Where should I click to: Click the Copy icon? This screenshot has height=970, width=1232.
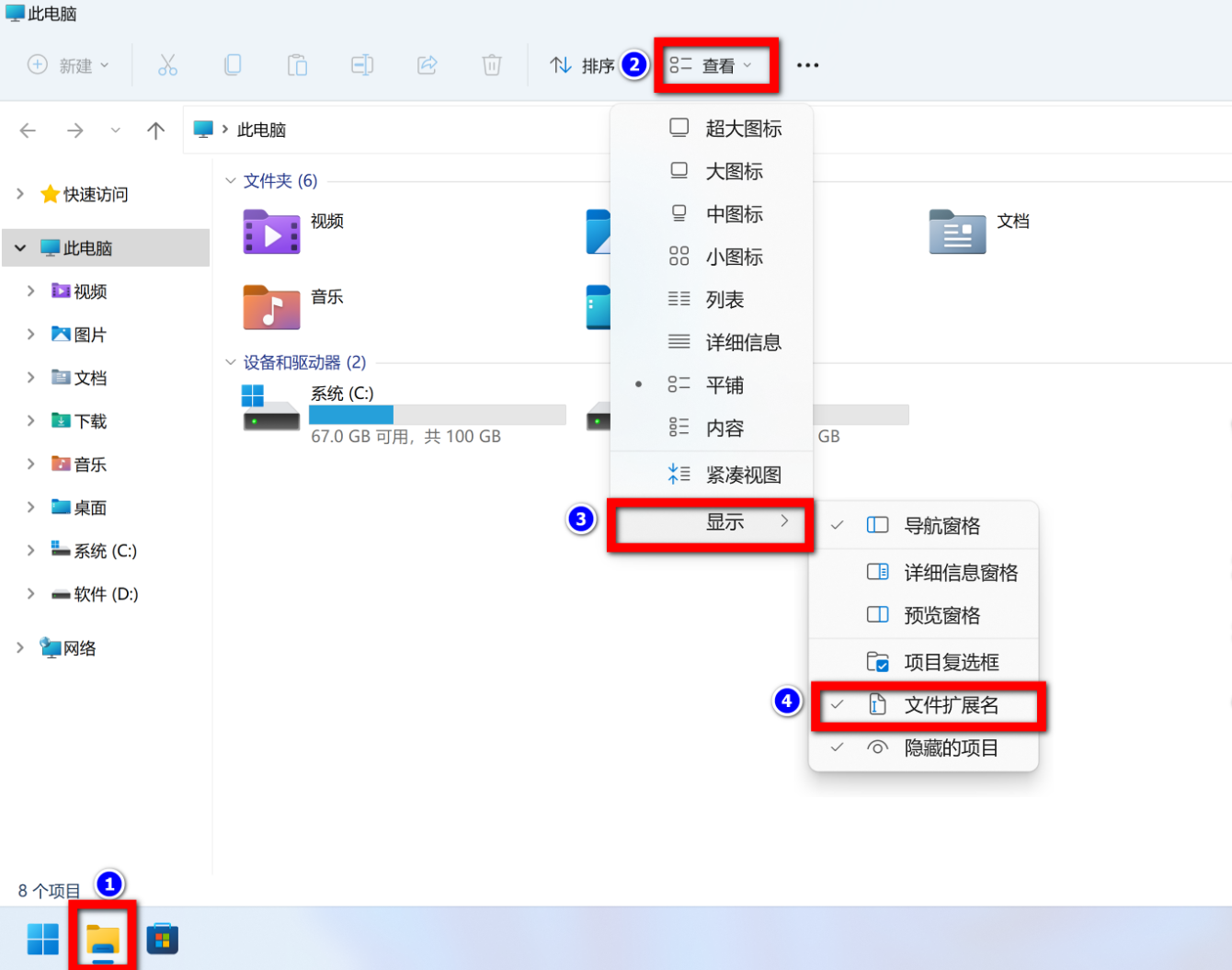[232, 64]
